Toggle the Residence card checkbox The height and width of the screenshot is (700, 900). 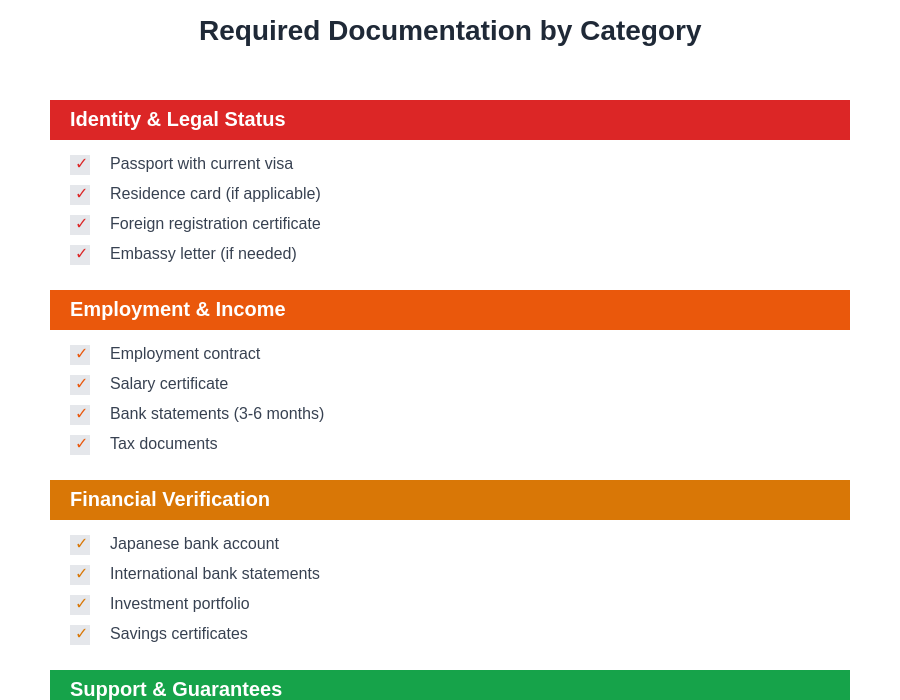coord(80,194)
